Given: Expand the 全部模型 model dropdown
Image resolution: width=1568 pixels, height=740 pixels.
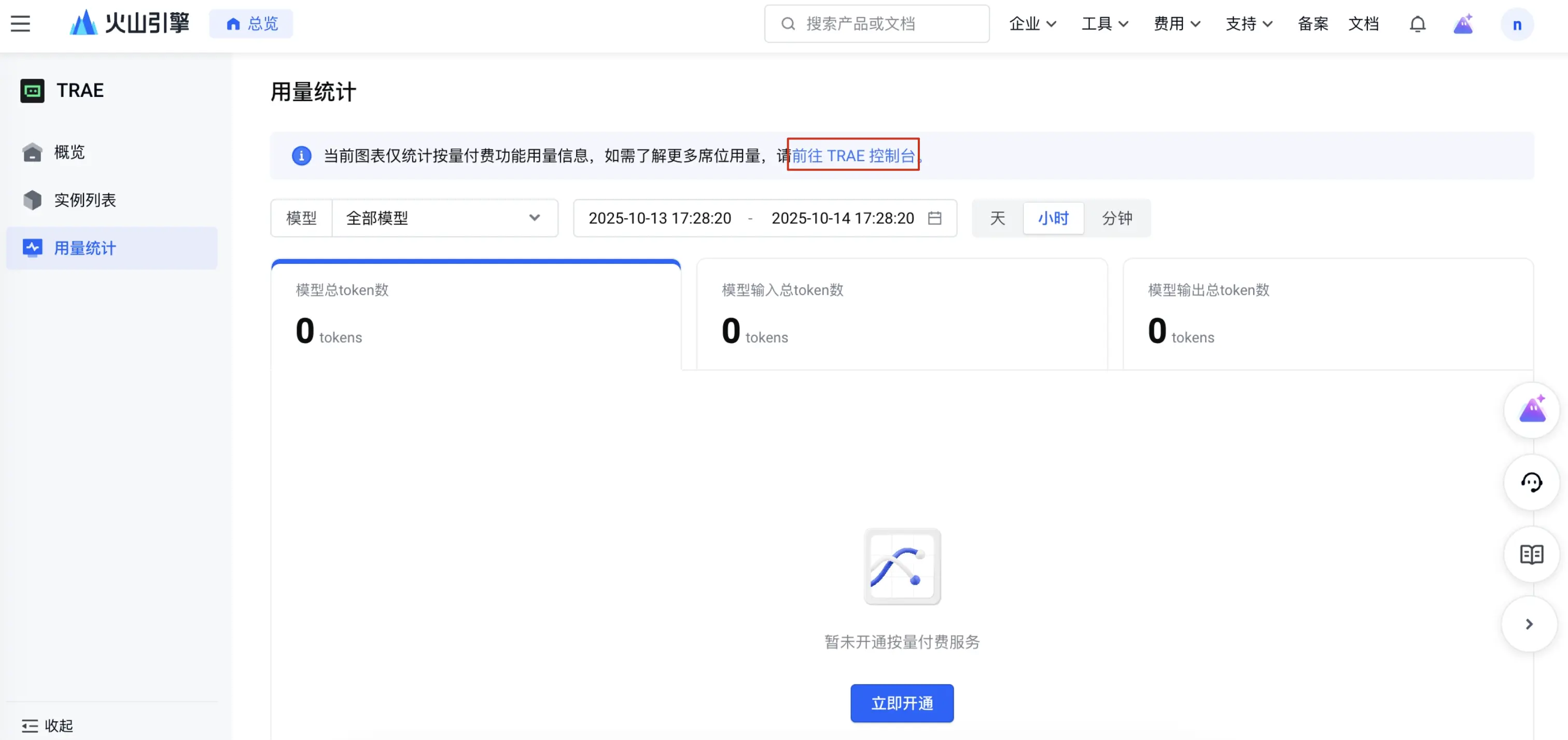Looking at the screenshot, I should tap(444, 218).
